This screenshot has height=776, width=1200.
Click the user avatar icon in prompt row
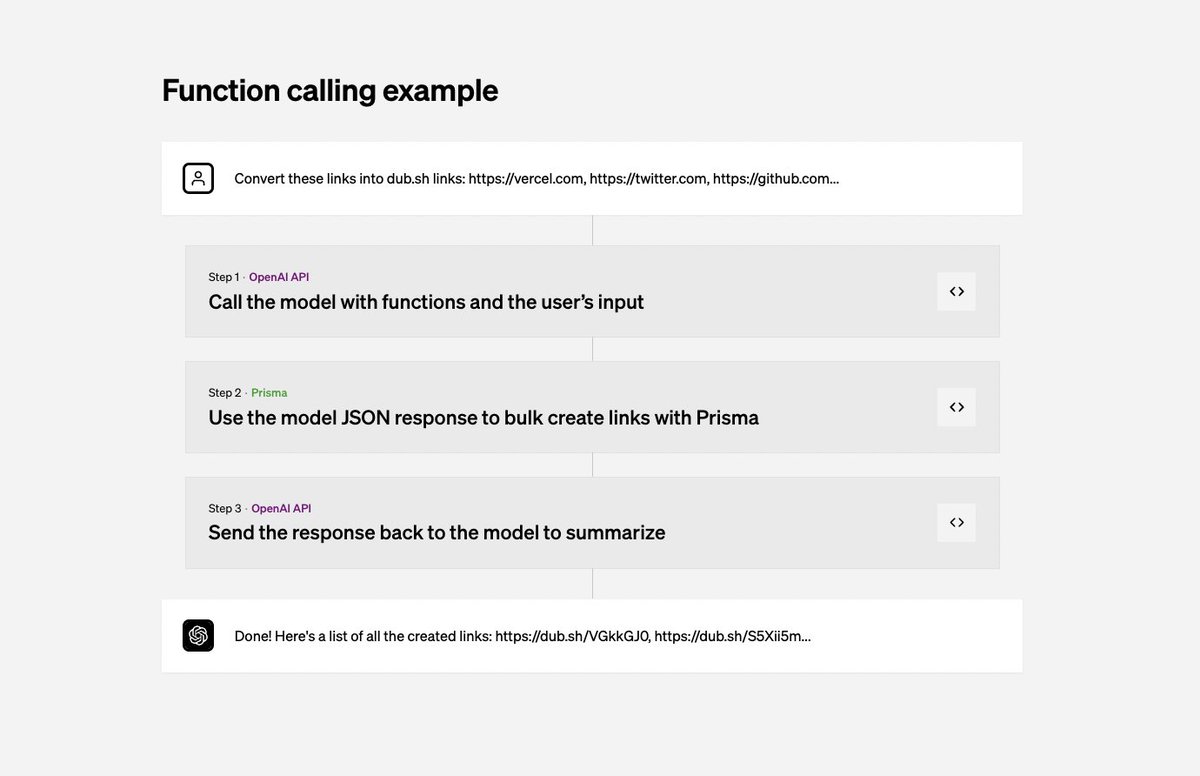pyautogui.click(x=198, y=178)
